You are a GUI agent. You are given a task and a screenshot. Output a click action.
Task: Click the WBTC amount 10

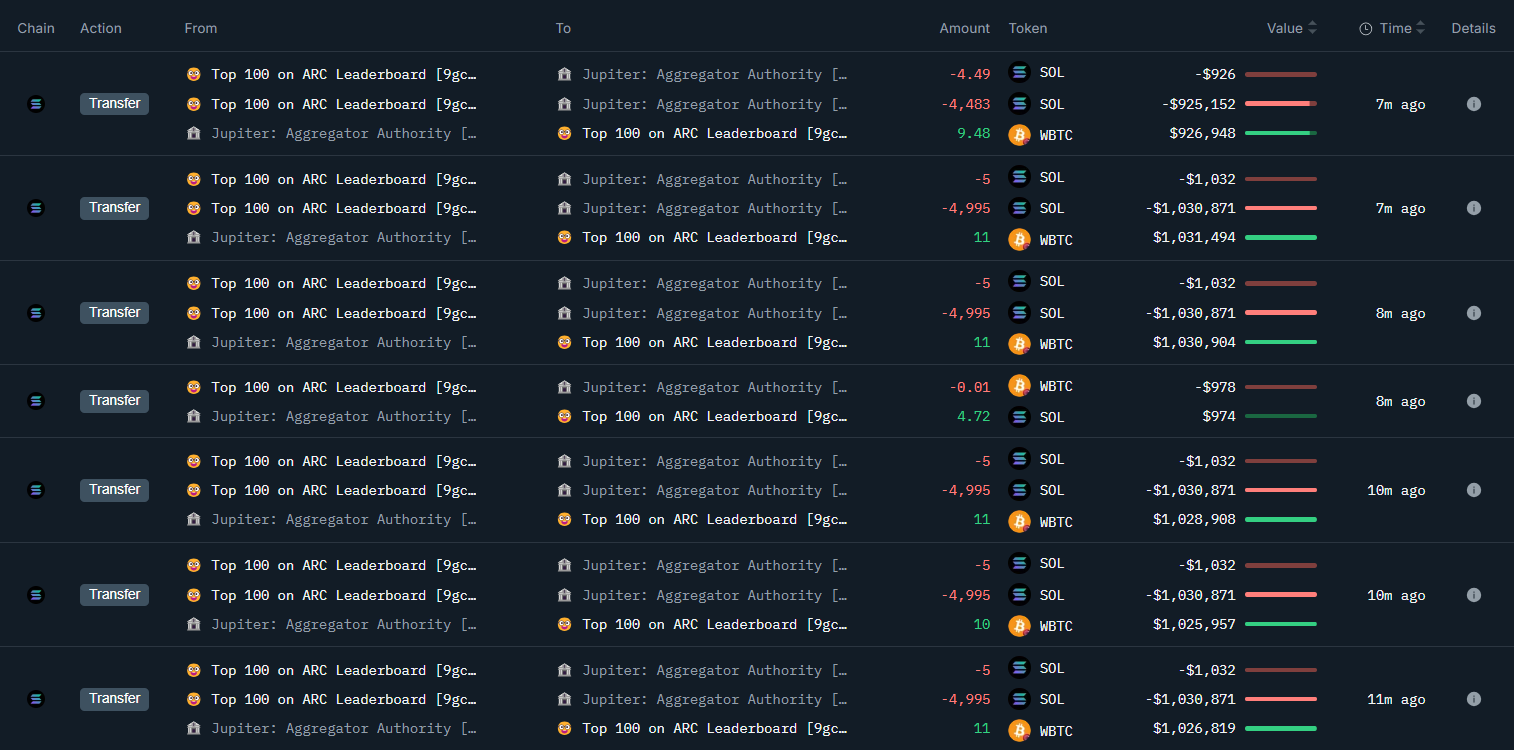pos(982,624)
